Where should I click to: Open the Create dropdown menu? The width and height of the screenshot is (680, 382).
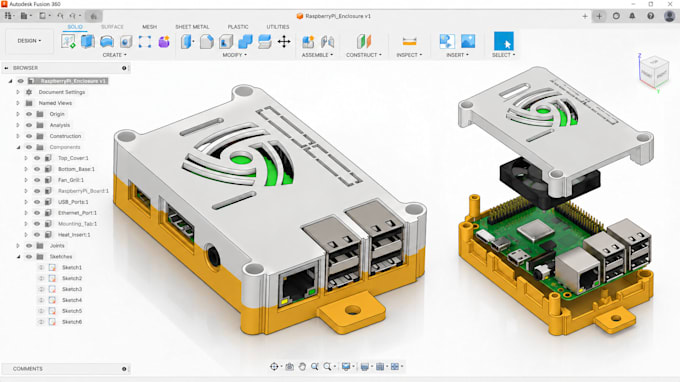click(x=114, y=55)
